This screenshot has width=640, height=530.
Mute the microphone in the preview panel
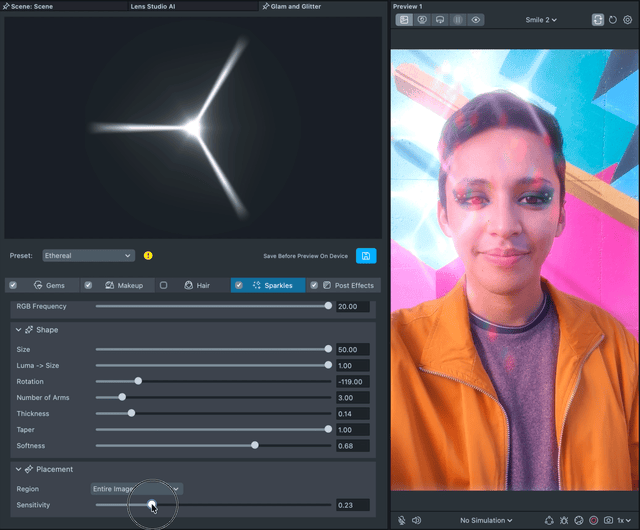click(x=401, y=520)
